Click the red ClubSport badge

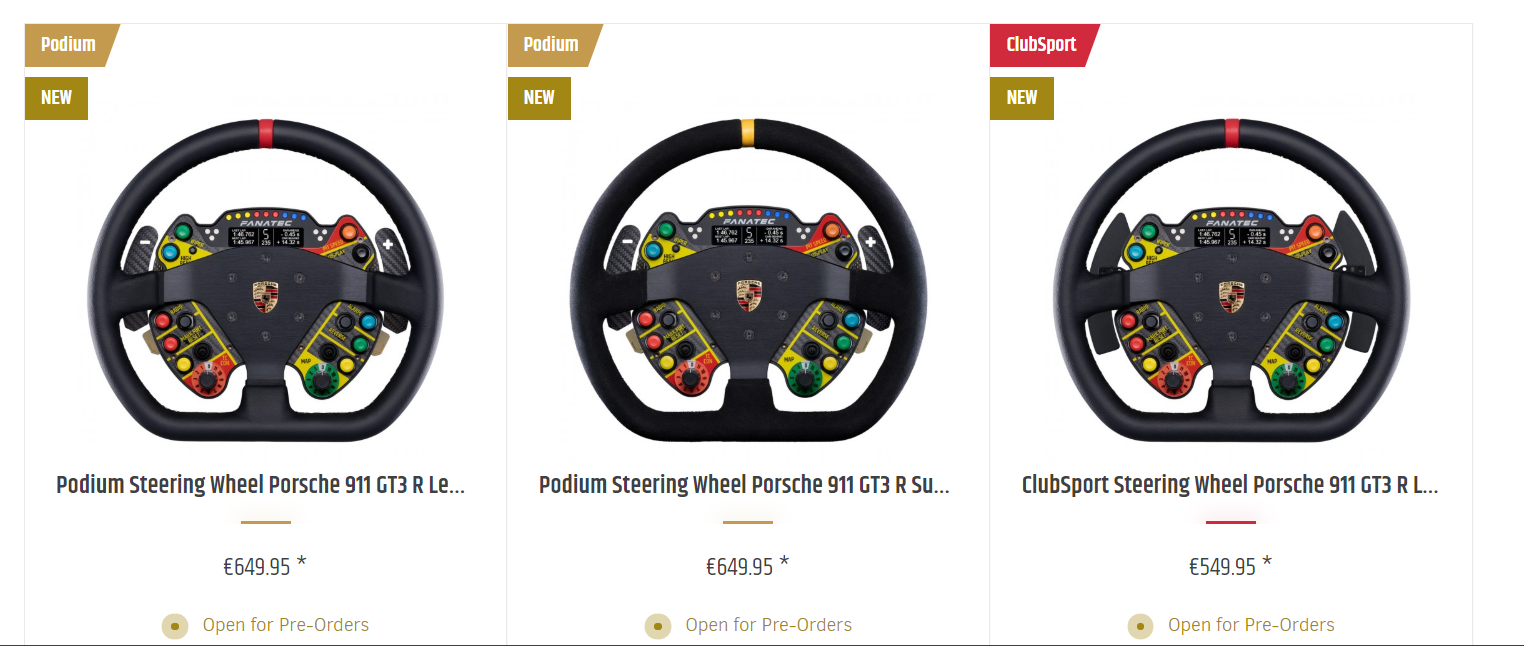[1043, 45]
